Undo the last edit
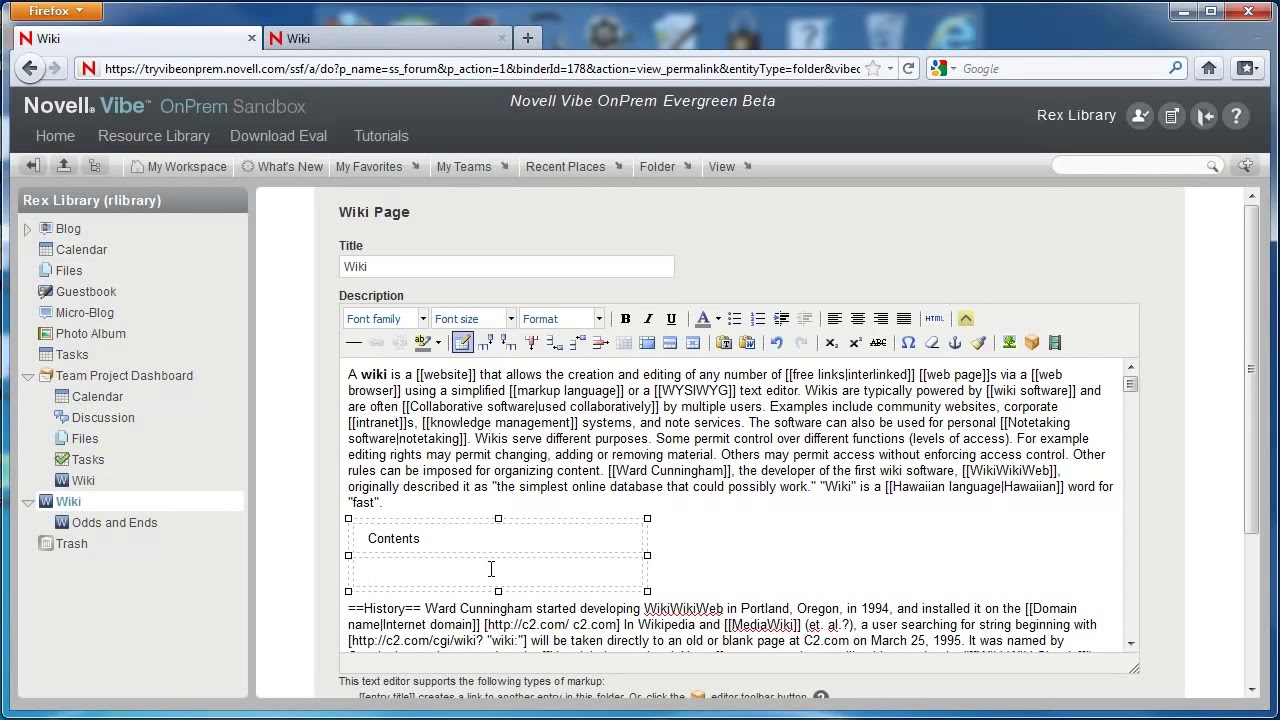The image size is (1280, 720). click(x=777, y=343)
